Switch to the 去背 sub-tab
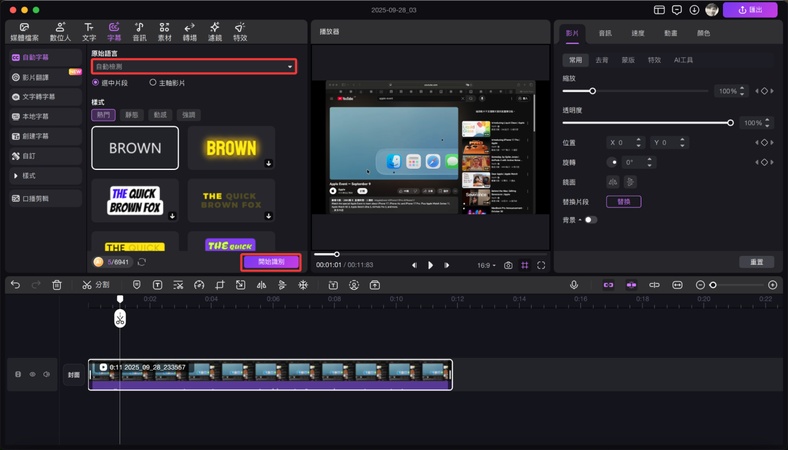The width and height of the screenshot is (788, 450). coord(601,60)
